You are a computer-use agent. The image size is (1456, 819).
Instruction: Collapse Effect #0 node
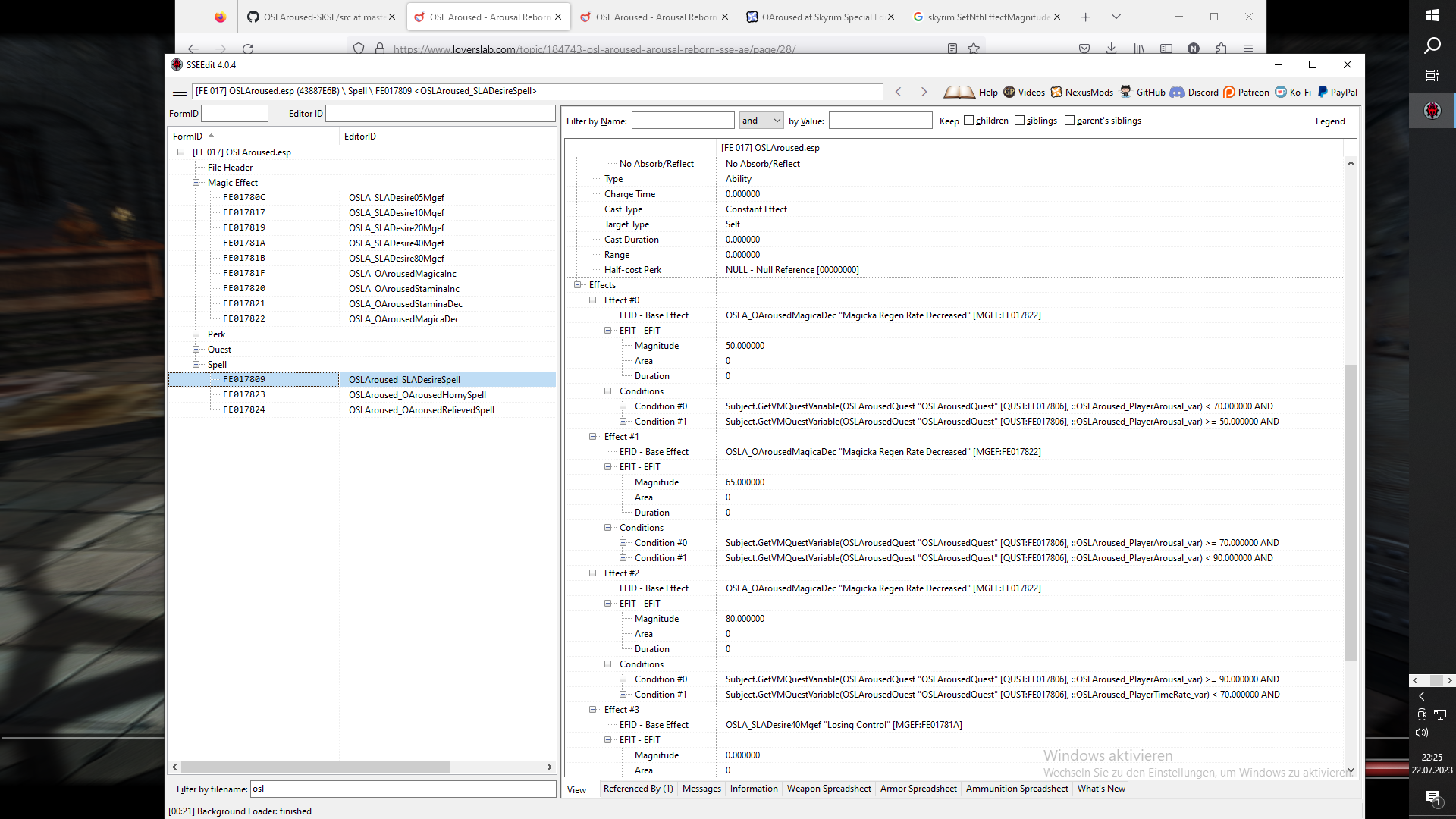pos(592,300)
